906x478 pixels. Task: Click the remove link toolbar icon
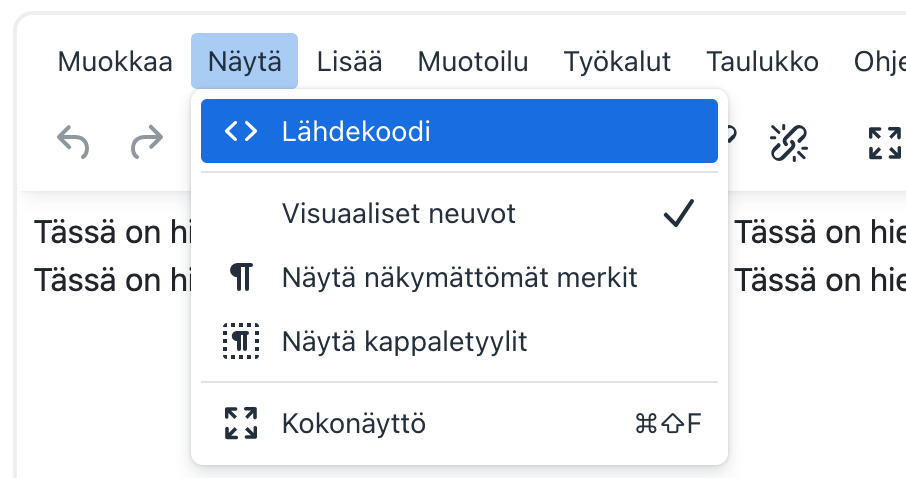coord(788,144)
